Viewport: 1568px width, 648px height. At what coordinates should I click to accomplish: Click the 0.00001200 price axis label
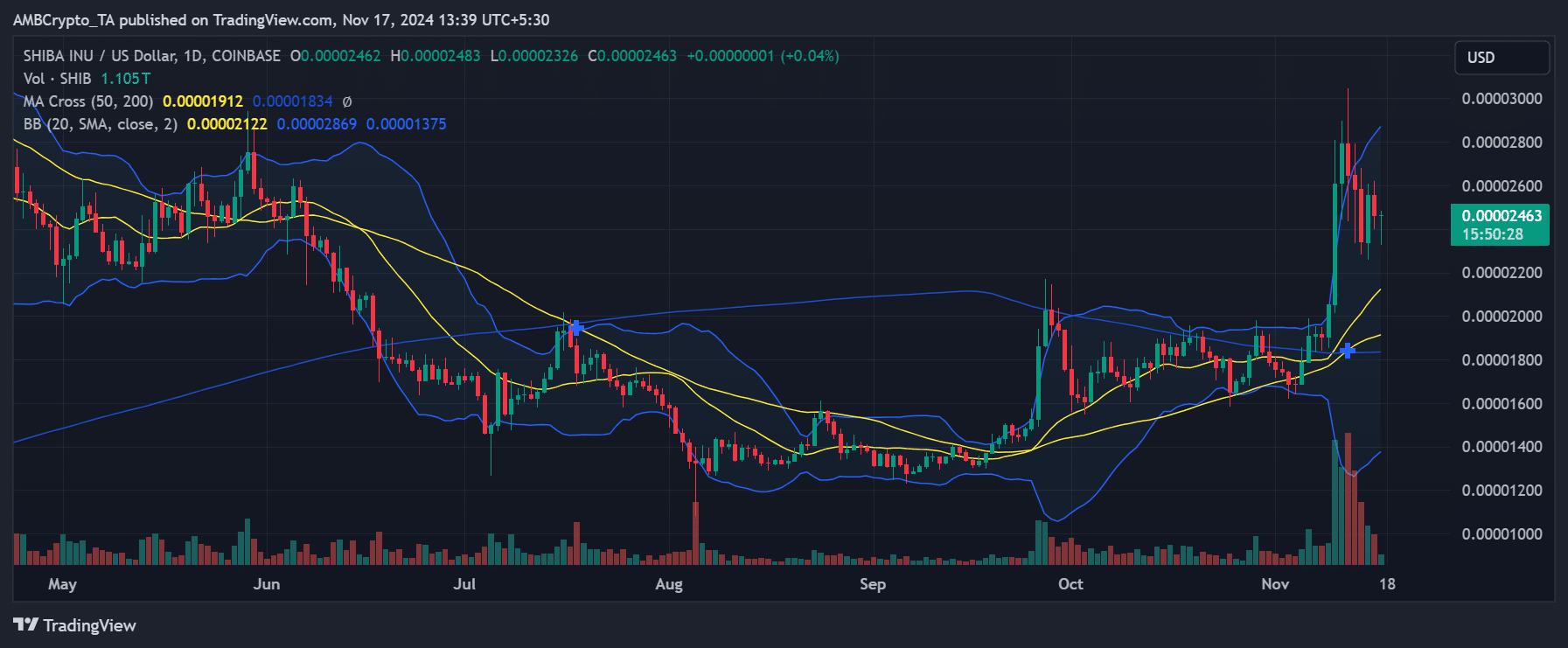pos(1502,491)
